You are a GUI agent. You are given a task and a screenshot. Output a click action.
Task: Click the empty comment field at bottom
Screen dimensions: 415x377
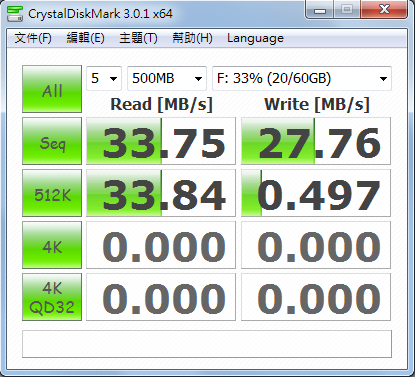[207, 344]
